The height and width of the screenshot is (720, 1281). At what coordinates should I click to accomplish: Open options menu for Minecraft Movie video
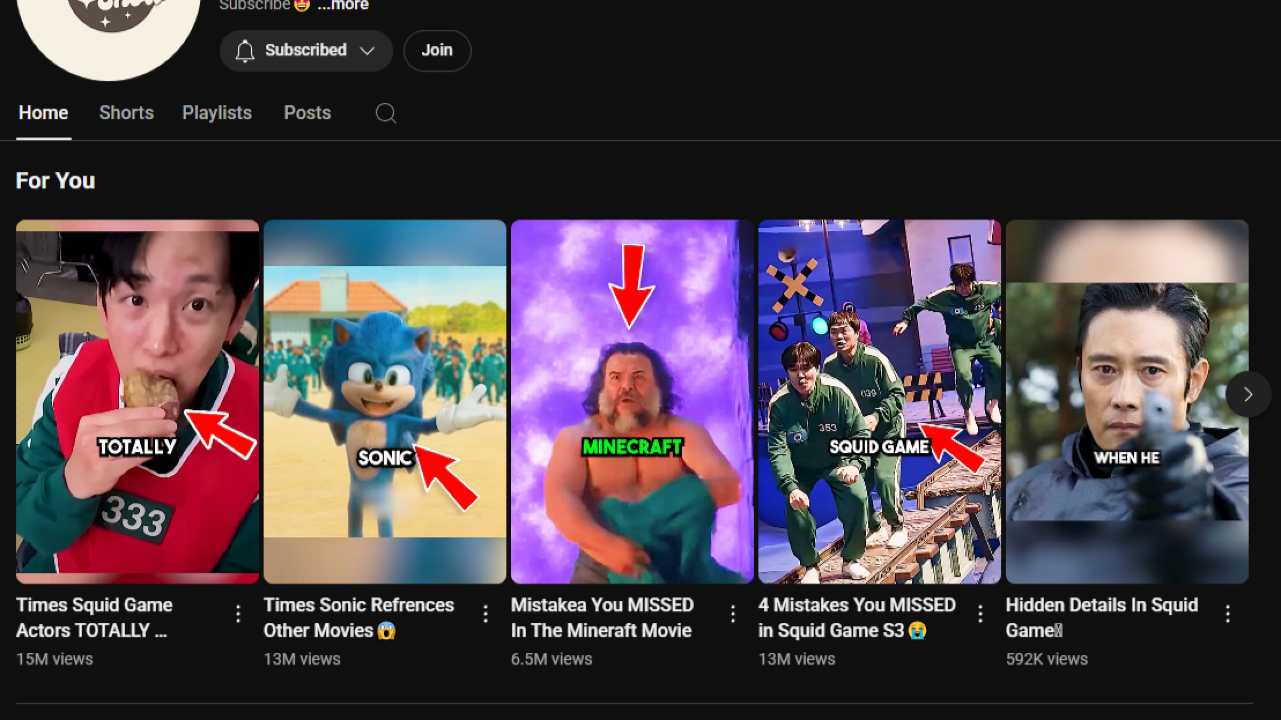point(732,612)
